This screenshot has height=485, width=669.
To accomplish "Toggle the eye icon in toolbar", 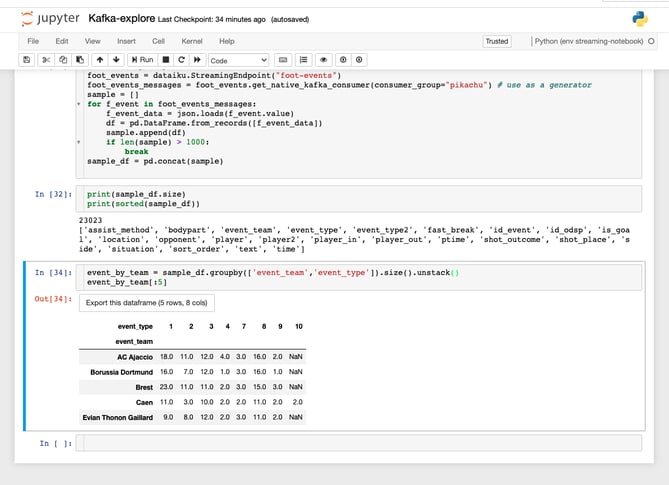I will [x=323, y=60].
